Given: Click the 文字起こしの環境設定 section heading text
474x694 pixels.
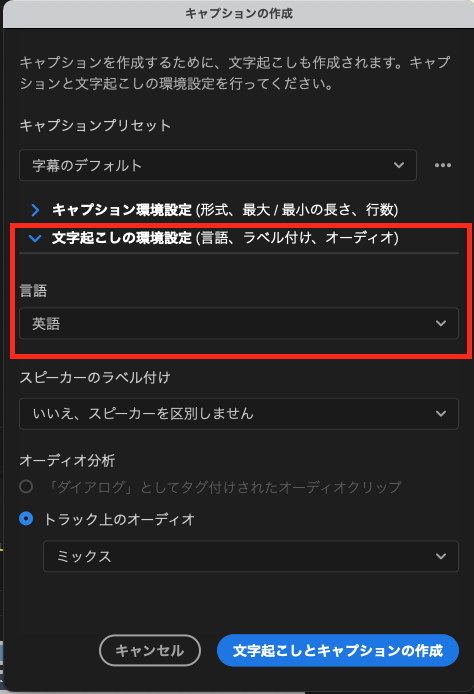Looking at the screenshot, I should click(122, 238).
